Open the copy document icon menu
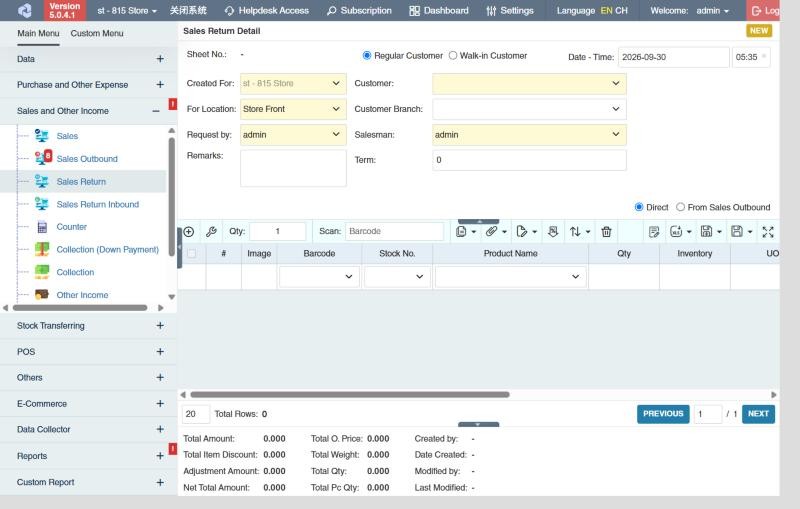Image resolution: width=800 pixels, height=509 pixels. tap(466, 232)
